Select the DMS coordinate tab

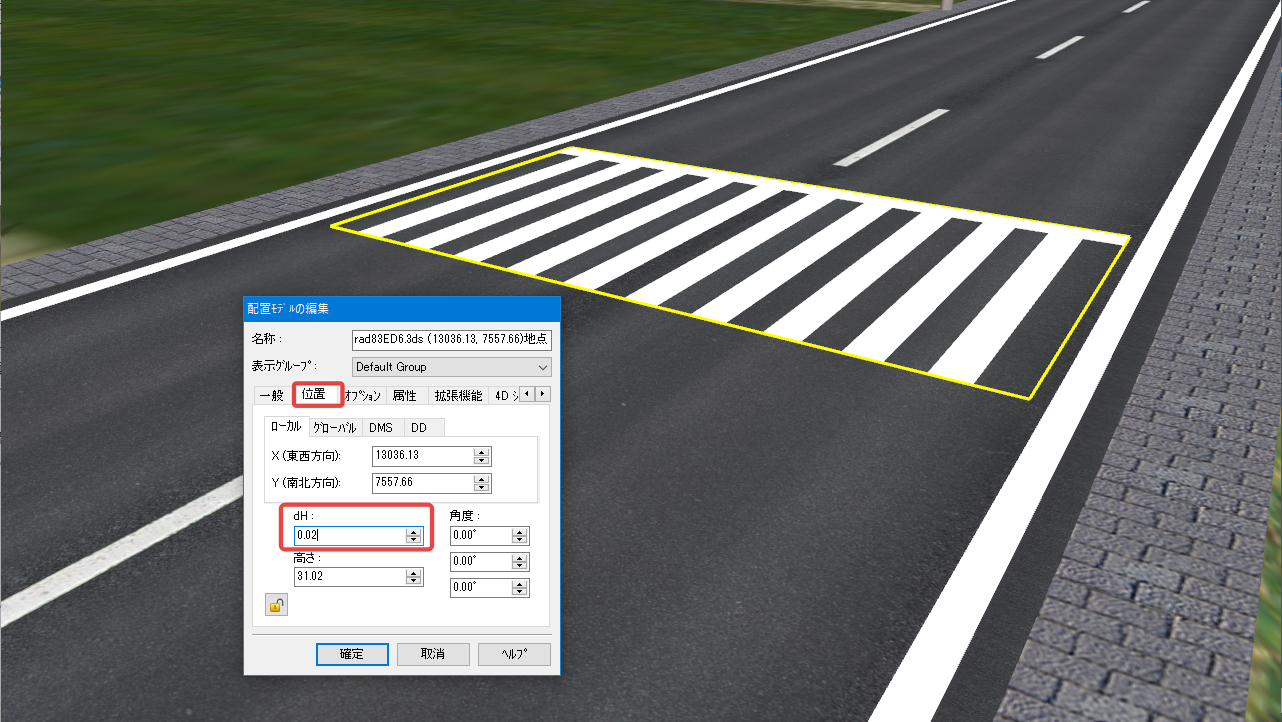pos(381,427)
